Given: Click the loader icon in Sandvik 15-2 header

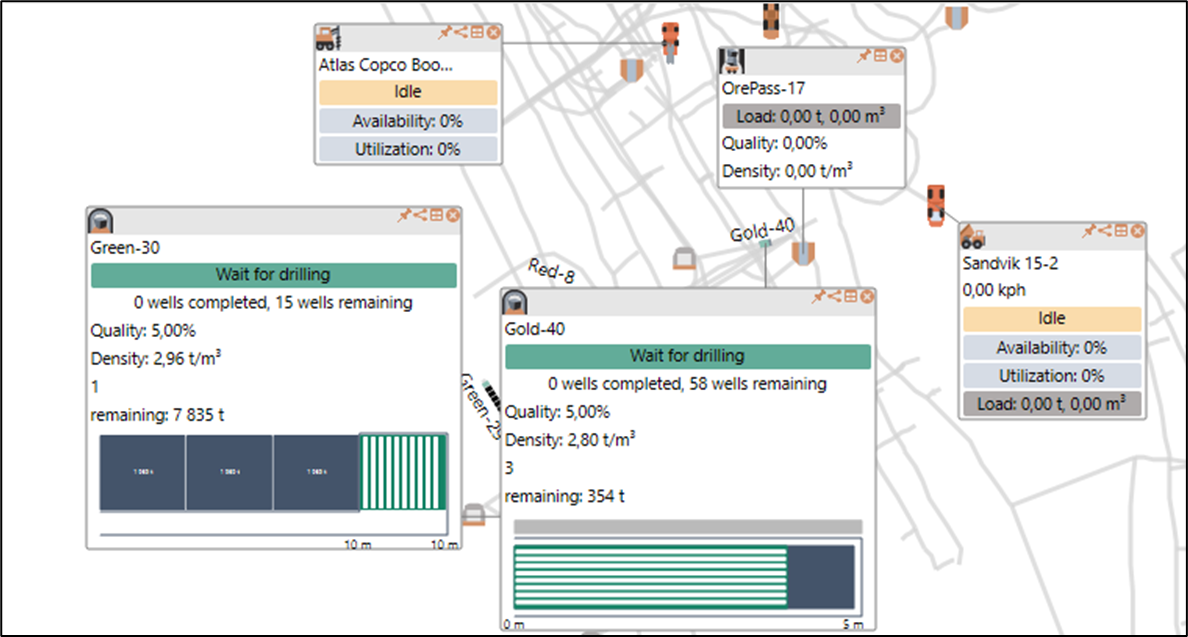Looking at the screenshot, I should [972, 237].
